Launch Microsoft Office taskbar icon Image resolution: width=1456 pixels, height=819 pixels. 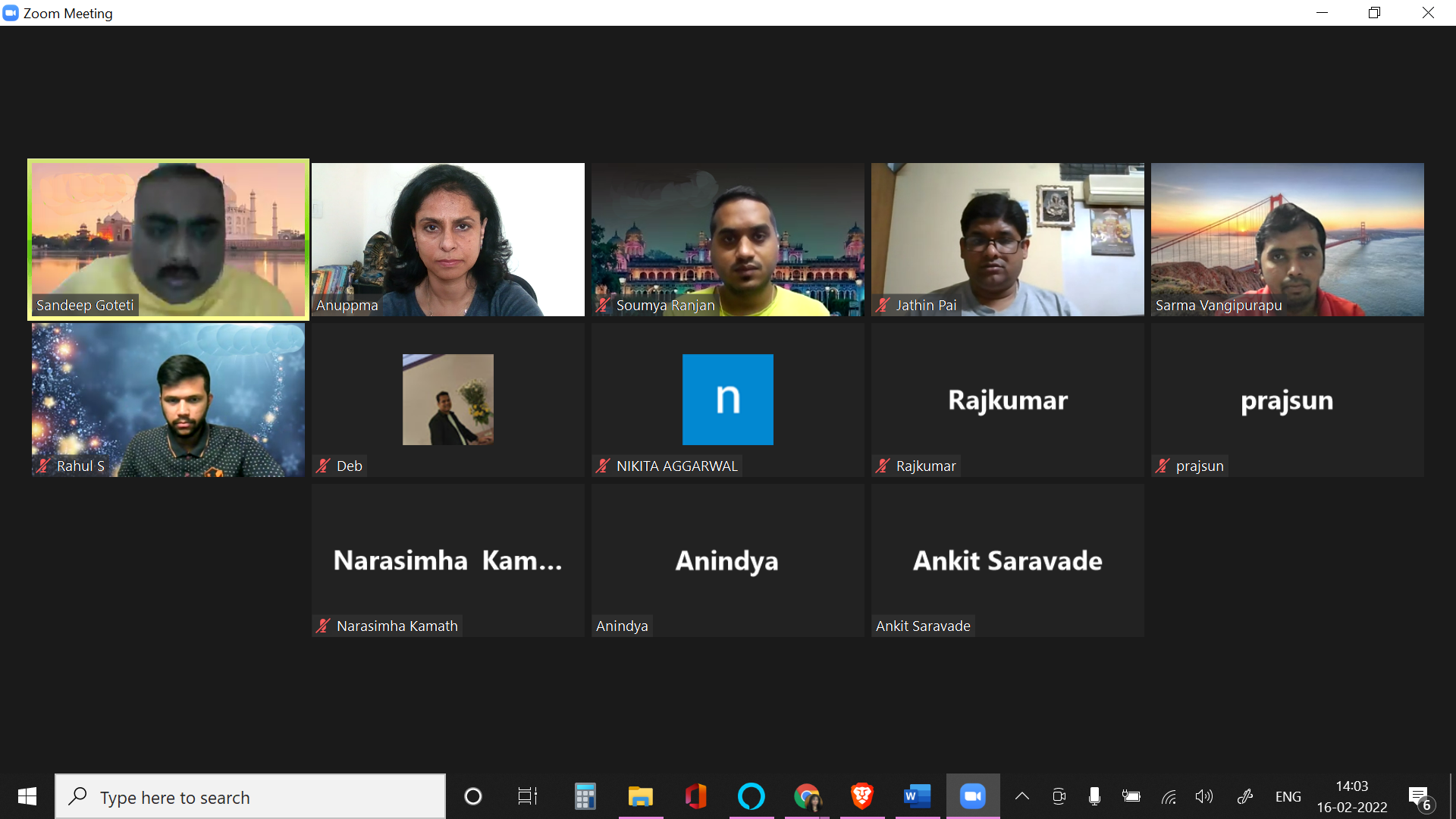(x=695, y=796)
